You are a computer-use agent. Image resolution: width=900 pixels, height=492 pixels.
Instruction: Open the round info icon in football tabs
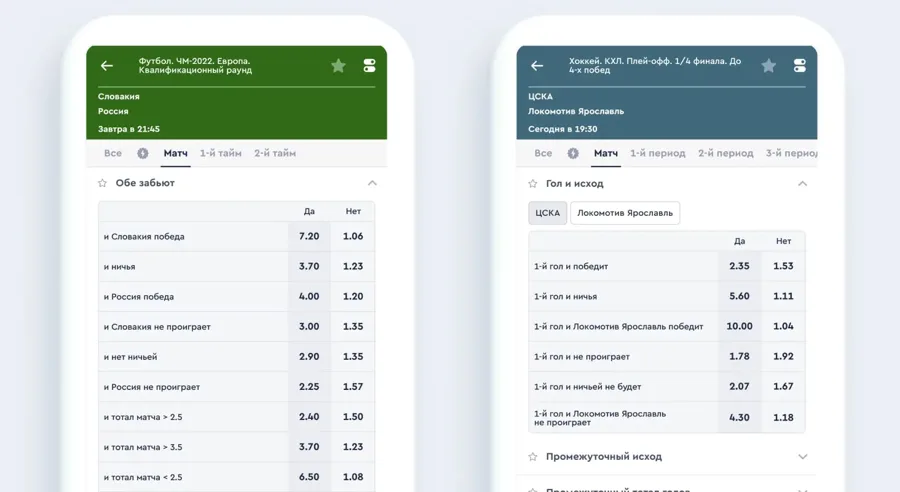tap(142, 153)
